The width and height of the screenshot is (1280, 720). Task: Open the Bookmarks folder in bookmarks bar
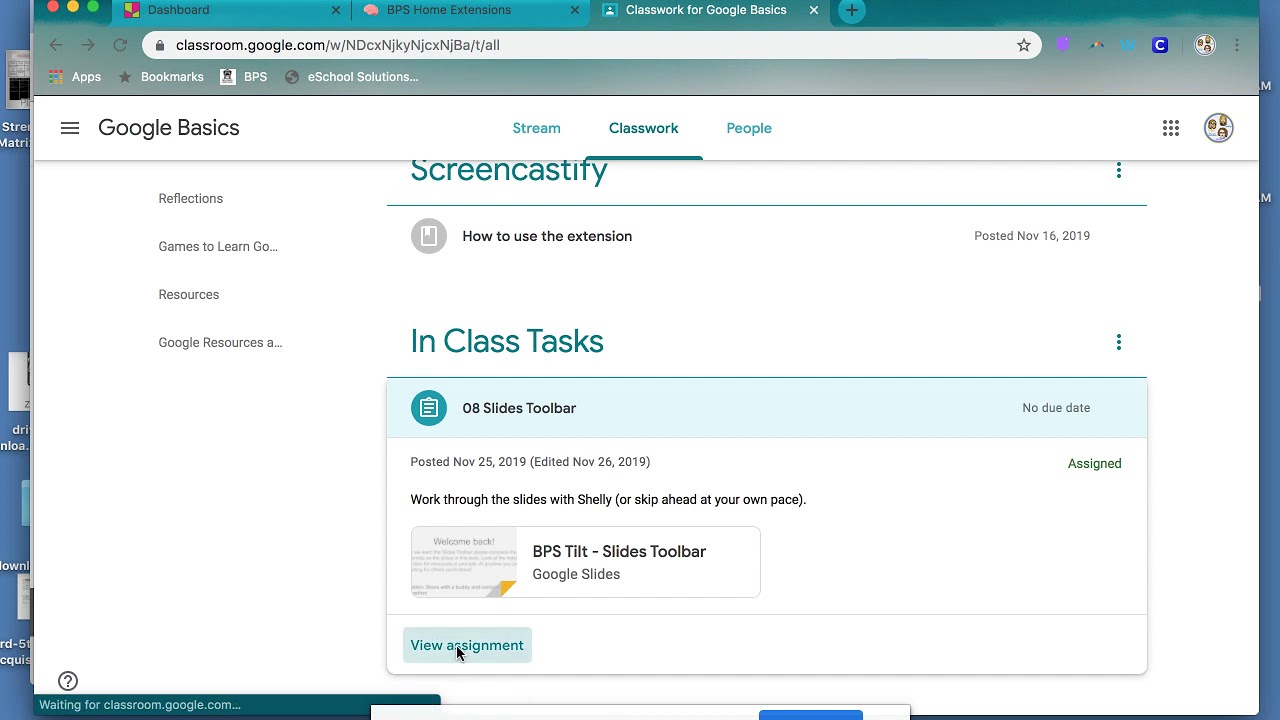(x=161, y=77)
